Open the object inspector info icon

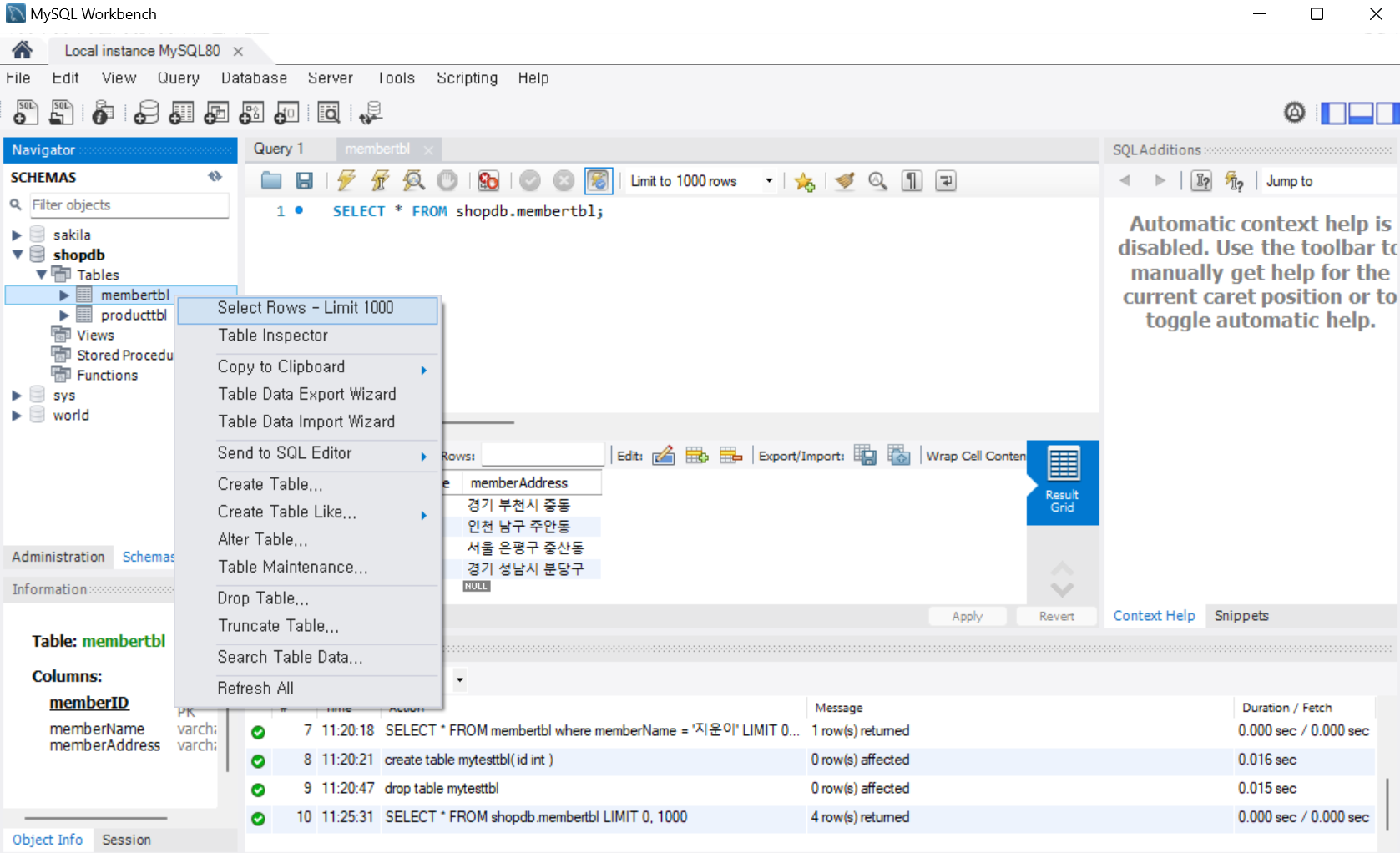coord(103,112)
